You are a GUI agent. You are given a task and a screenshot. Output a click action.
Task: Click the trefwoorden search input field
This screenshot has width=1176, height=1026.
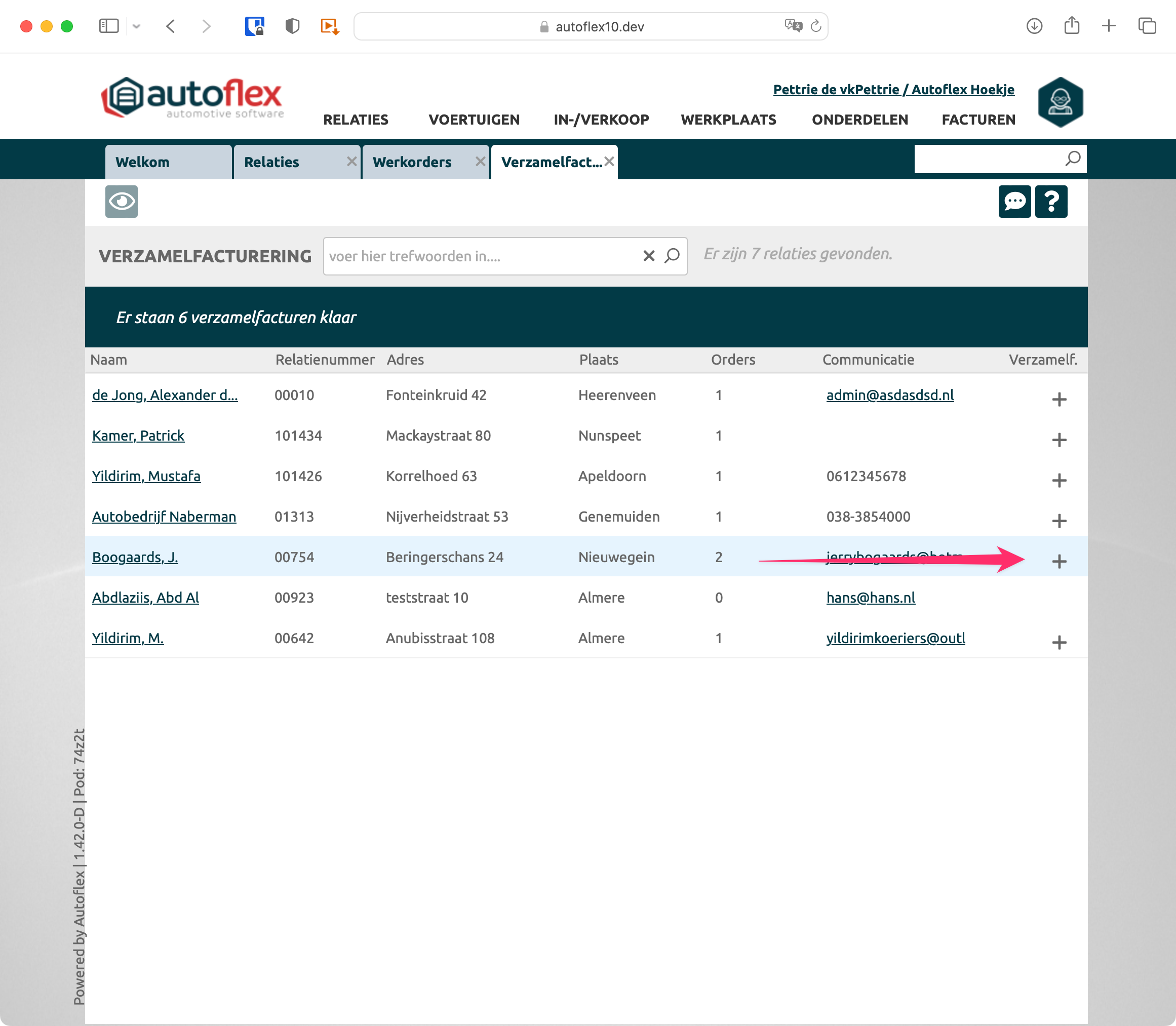coord(481,256)
